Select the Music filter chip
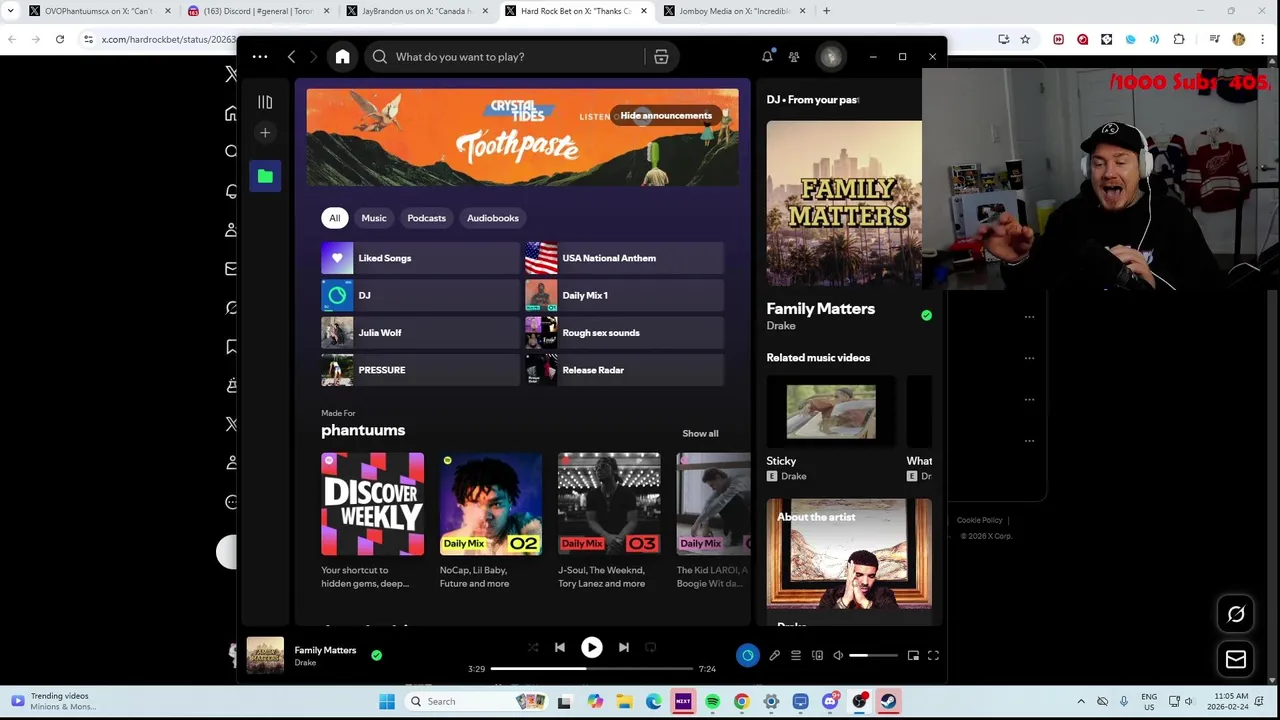The height and width of the screenshot is (720, 1280). pos(374,218)
